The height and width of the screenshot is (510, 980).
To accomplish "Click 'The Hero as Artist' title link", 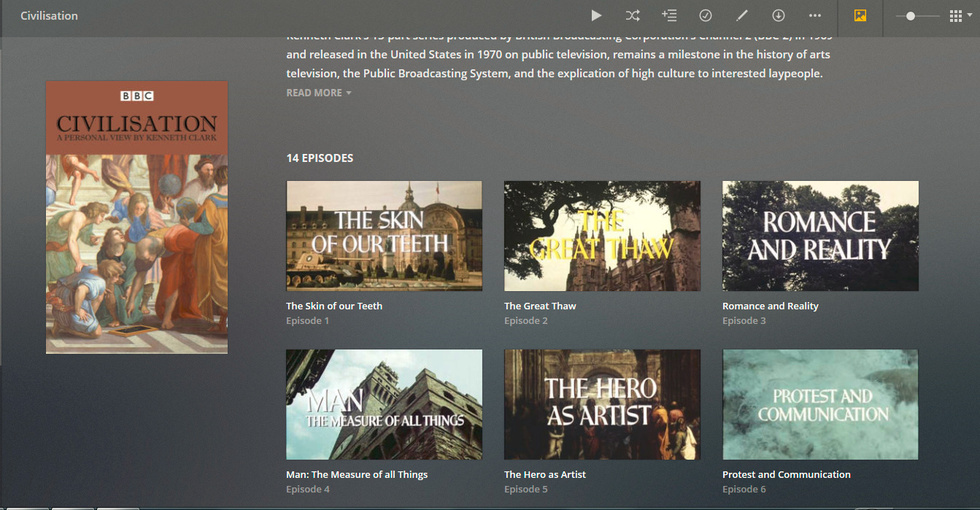I will click(545, 474).
